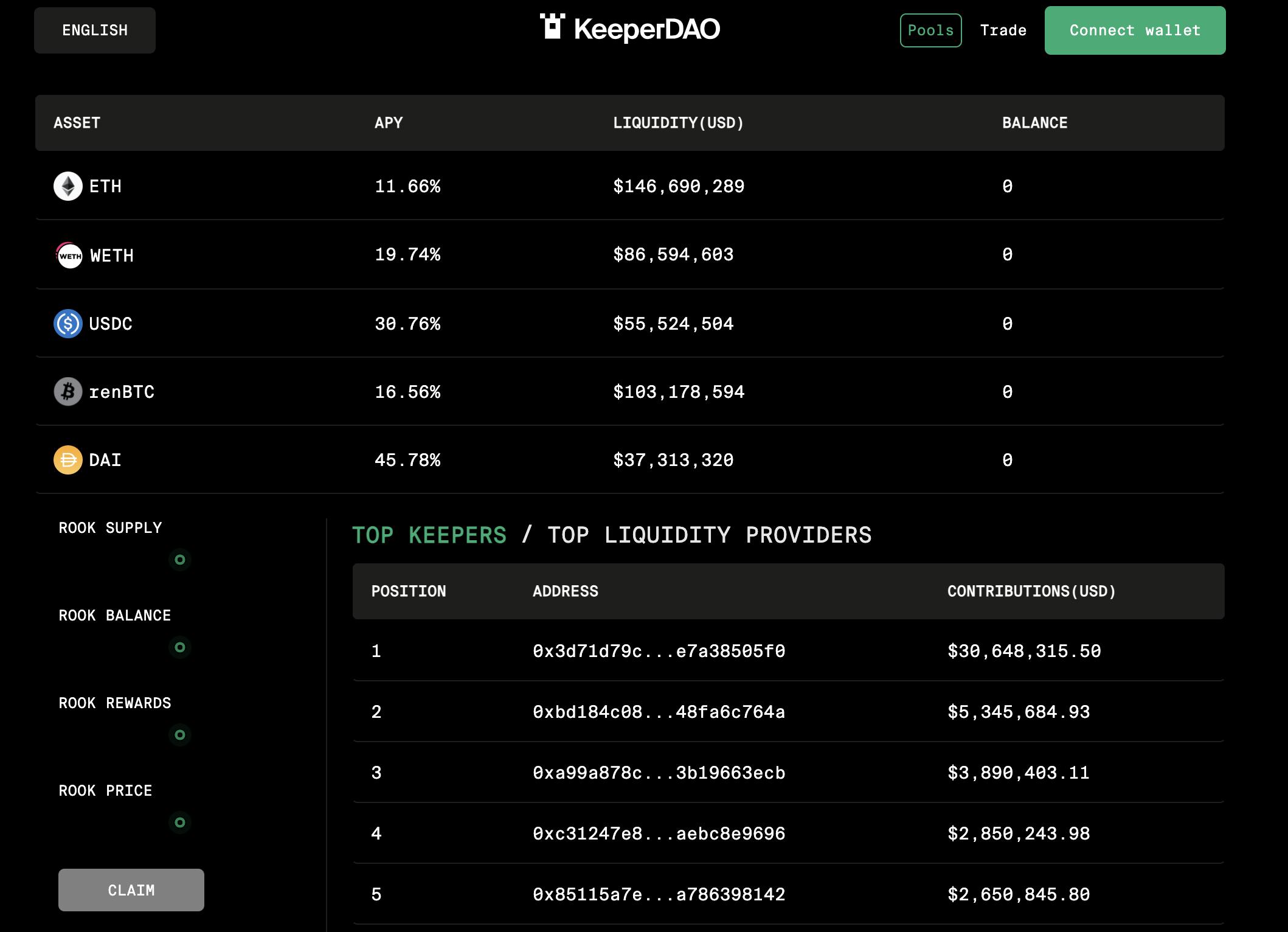The height and width of the screenshot is (932, 1288).
Task: Open the Trade page
Action: (1003, 30)
